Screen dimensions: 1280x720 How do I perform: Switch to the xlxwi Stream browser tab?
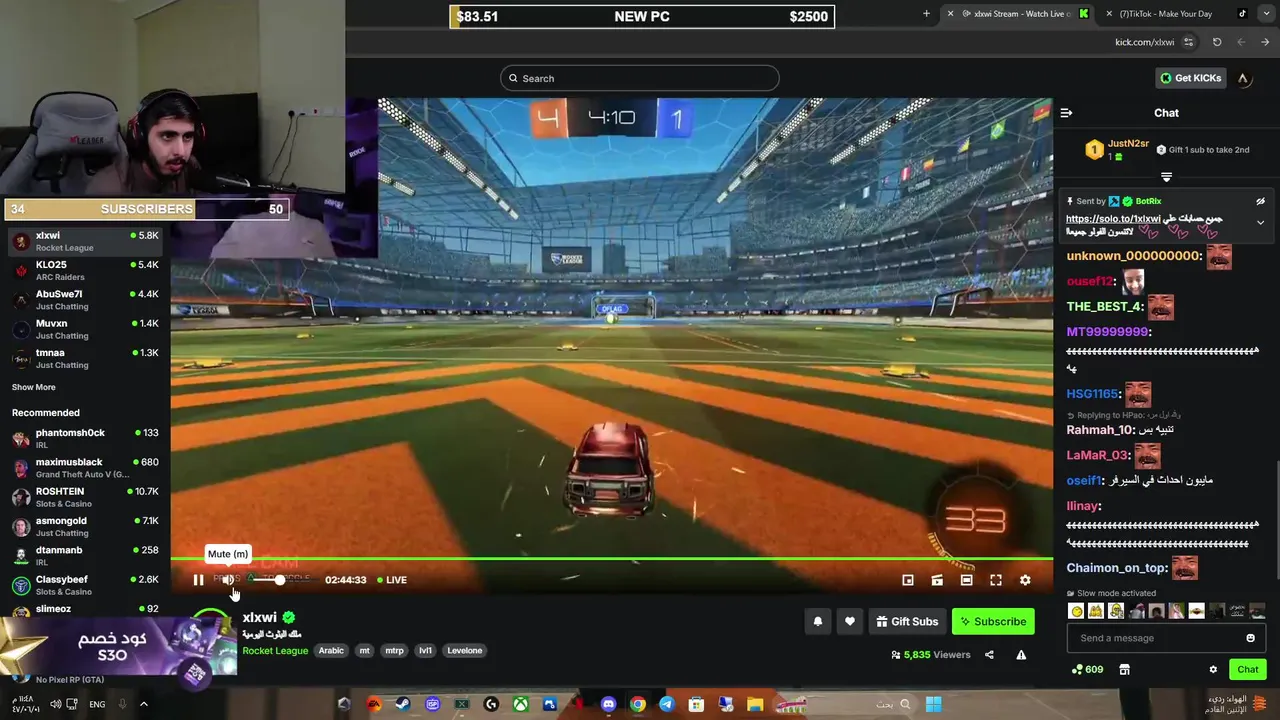(x=1020, y=14)
